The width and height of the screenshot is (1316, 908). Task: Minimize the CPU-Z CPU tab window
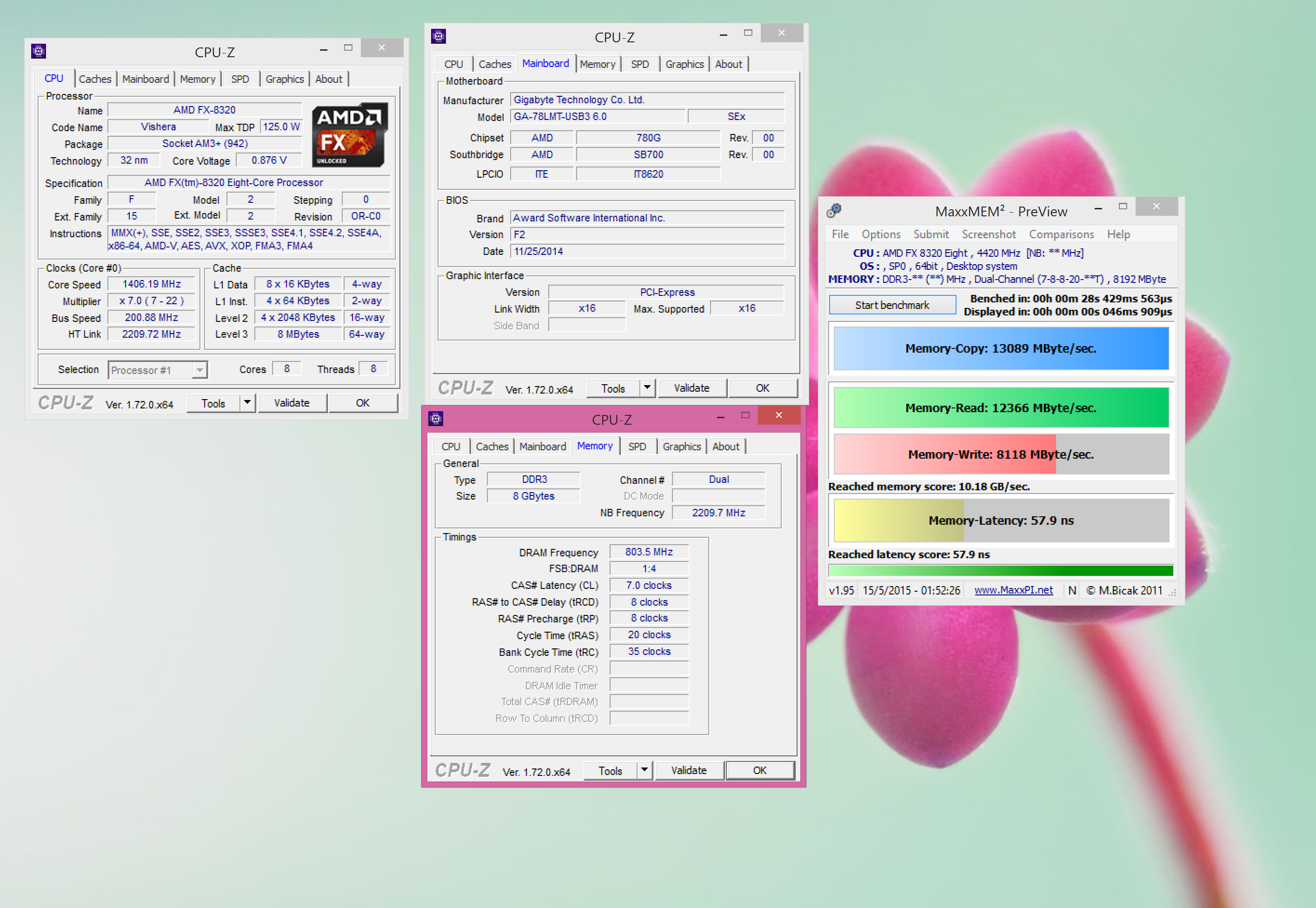coord(324,49)
